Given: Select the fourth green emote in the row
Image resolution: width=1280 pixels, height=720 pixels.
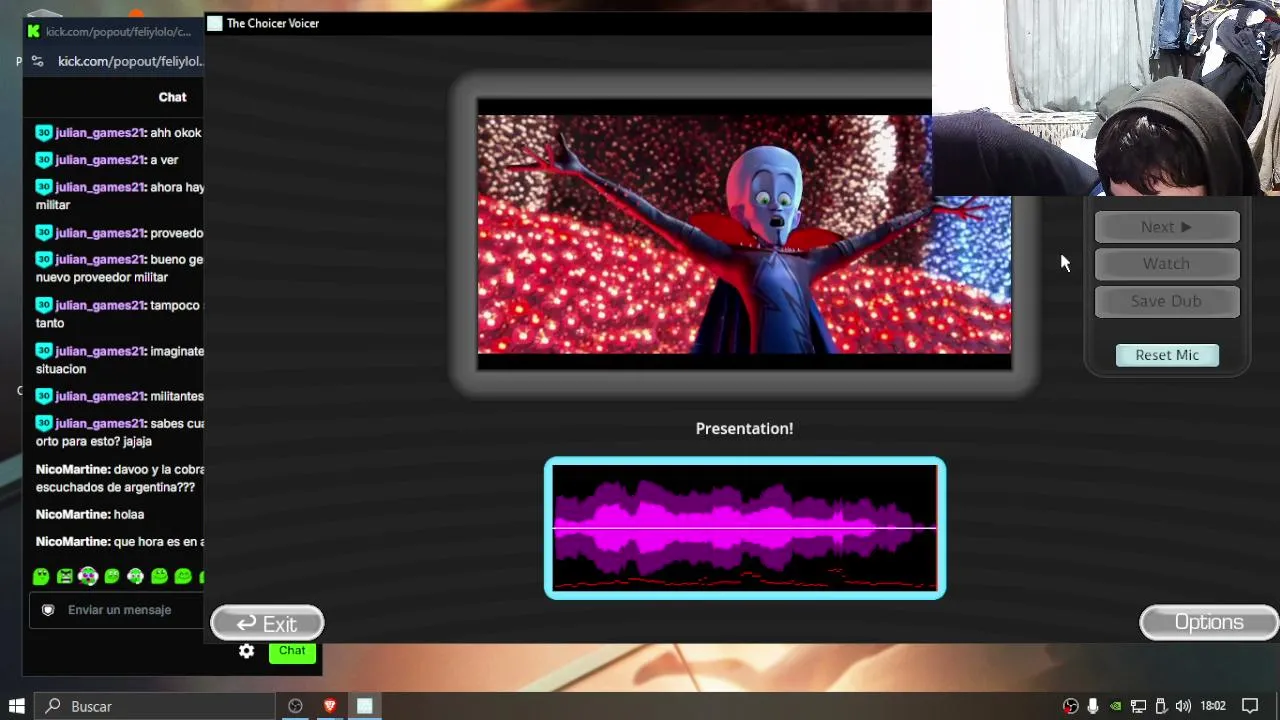Looking at the screenshot, I should pos(112,576).
